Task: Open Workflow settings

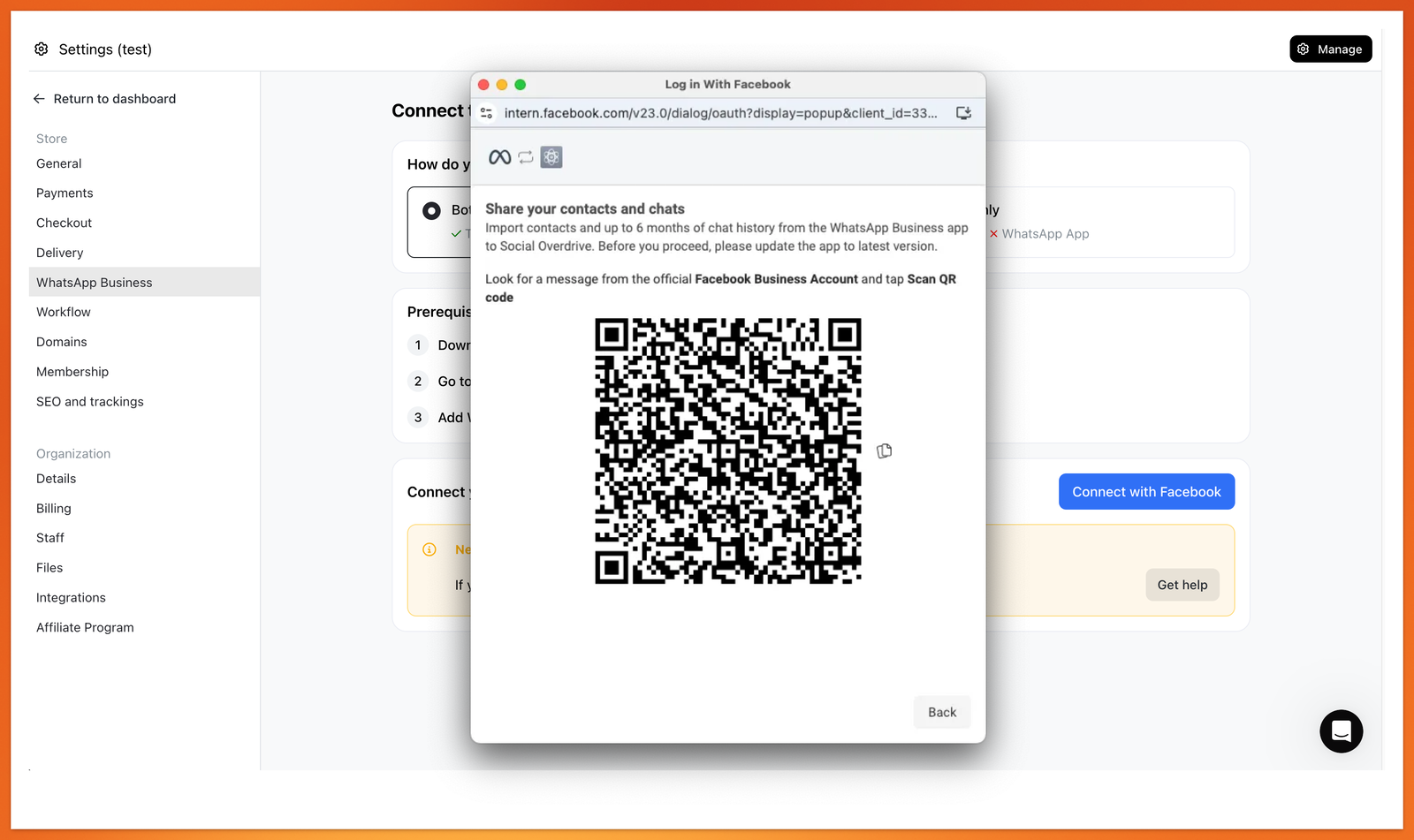Action: (64, 313)
